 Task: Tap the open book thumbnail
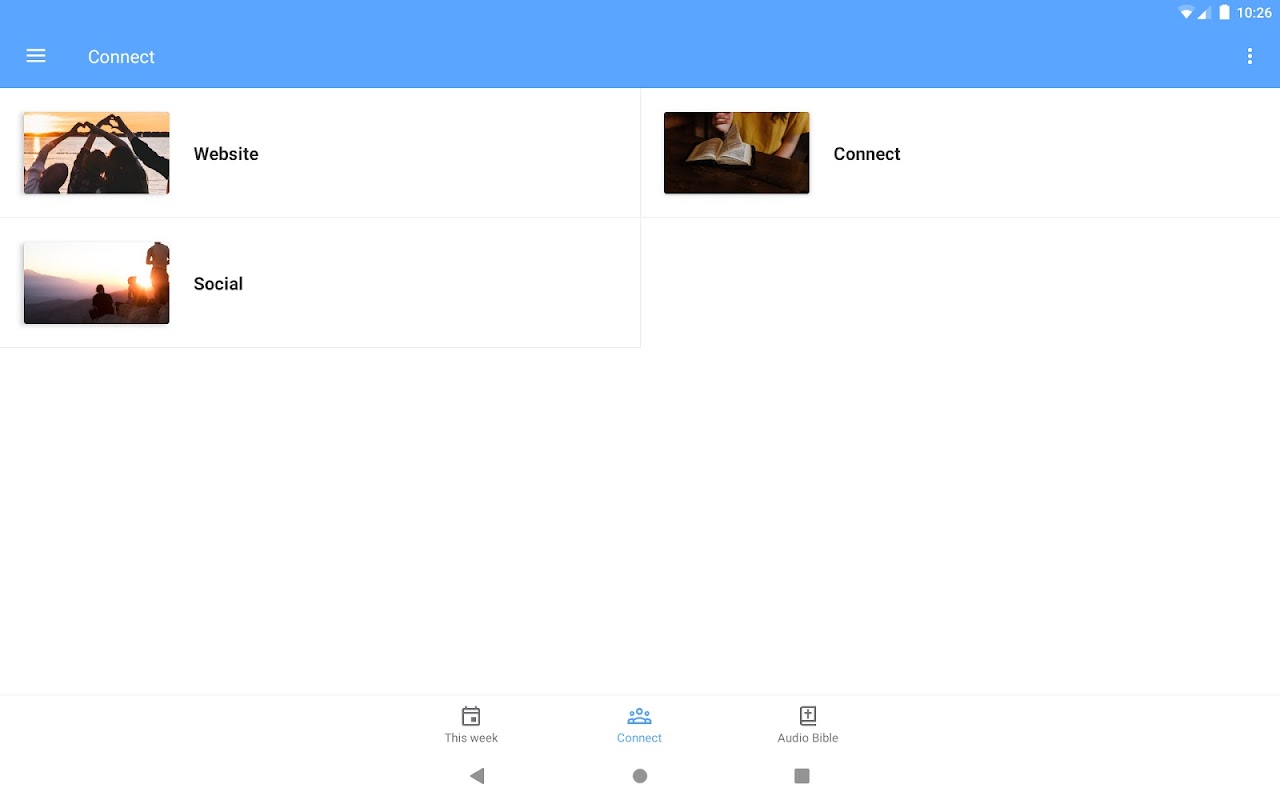click(736, 153)
